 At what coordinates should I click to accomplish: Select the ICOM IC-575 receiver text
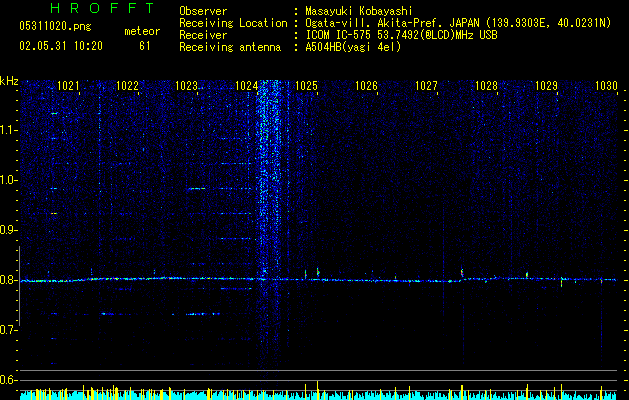click(401, 35)
